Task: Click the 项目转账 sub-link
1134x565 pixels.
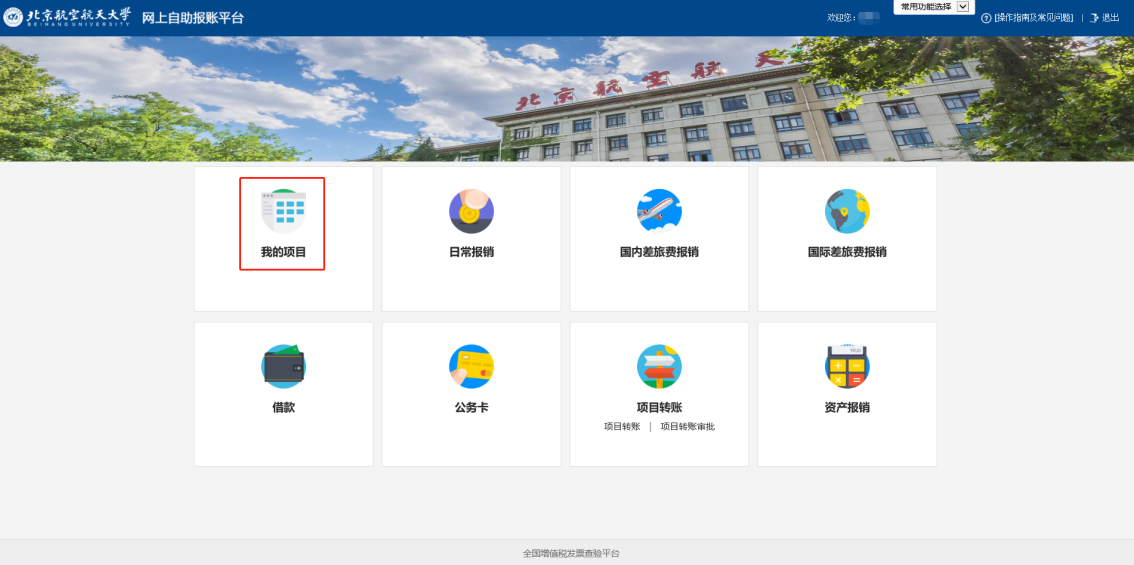Action: coord(622,427)
